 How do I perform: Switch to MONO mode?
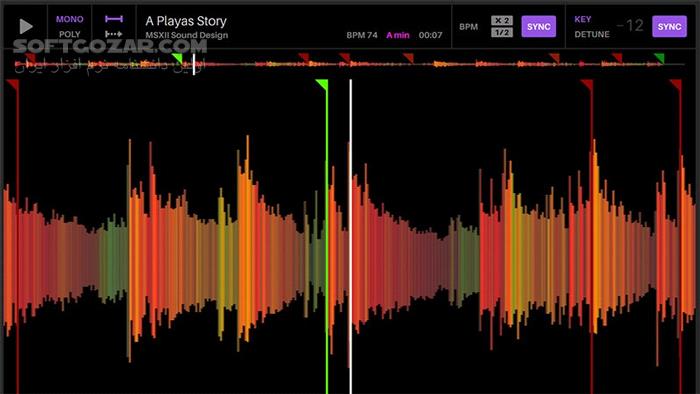coord(70,19)
